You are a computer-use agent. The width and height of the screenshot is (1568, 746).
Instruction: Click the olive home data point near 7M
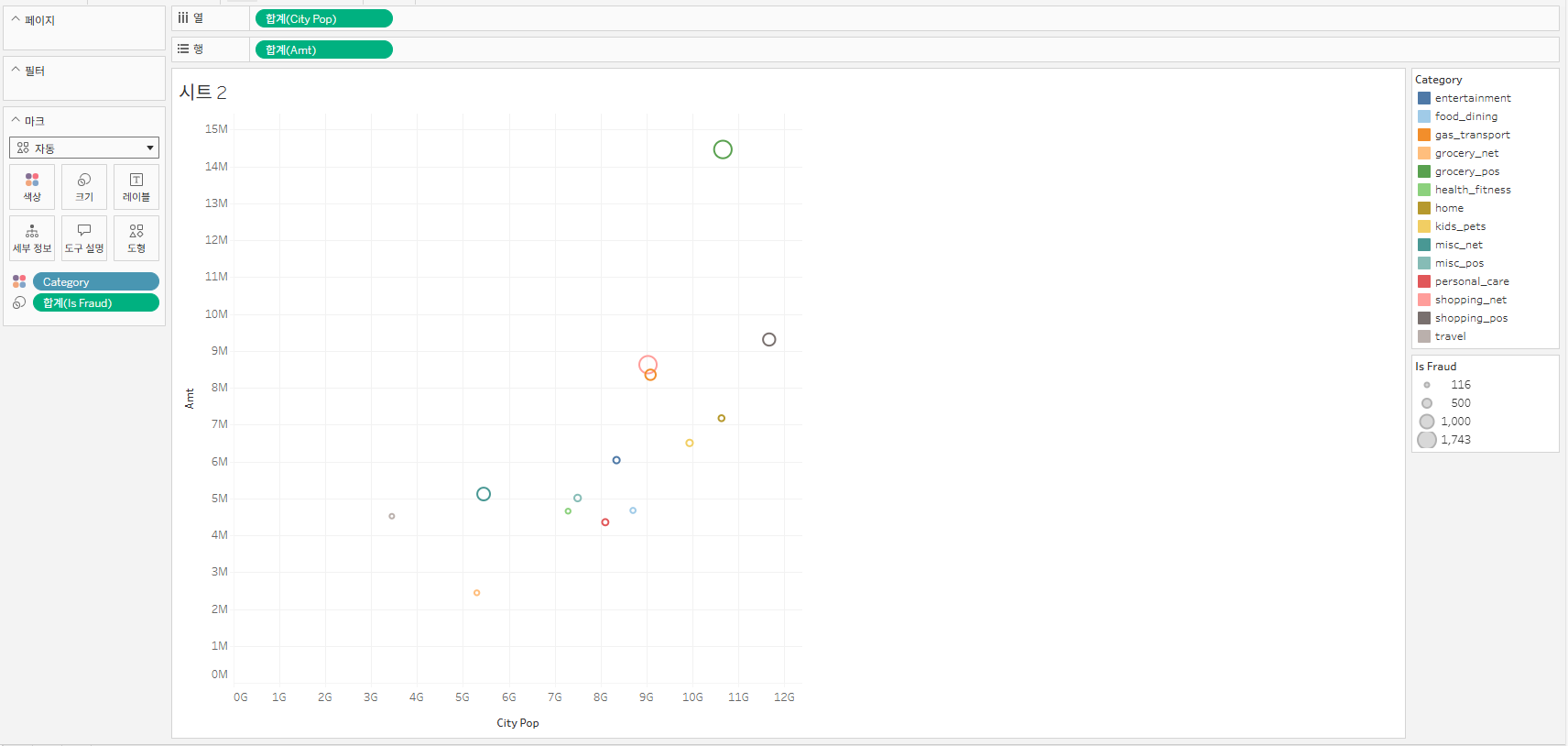tap(722, 418)
